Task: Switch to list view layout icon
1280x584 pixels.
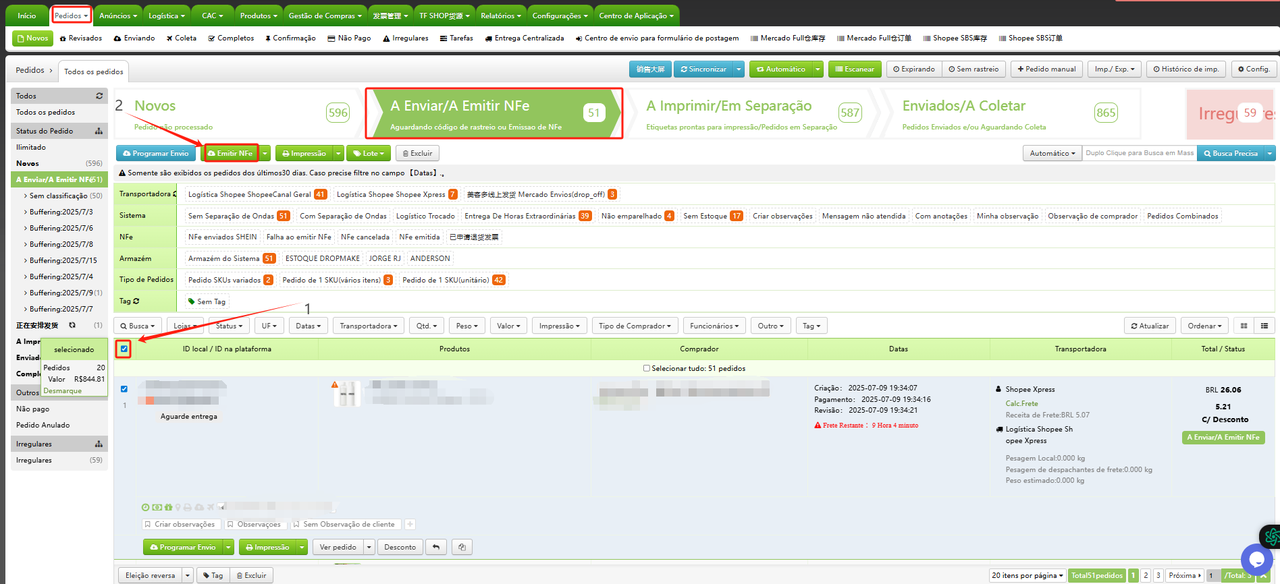Action: pos(1265,326)
